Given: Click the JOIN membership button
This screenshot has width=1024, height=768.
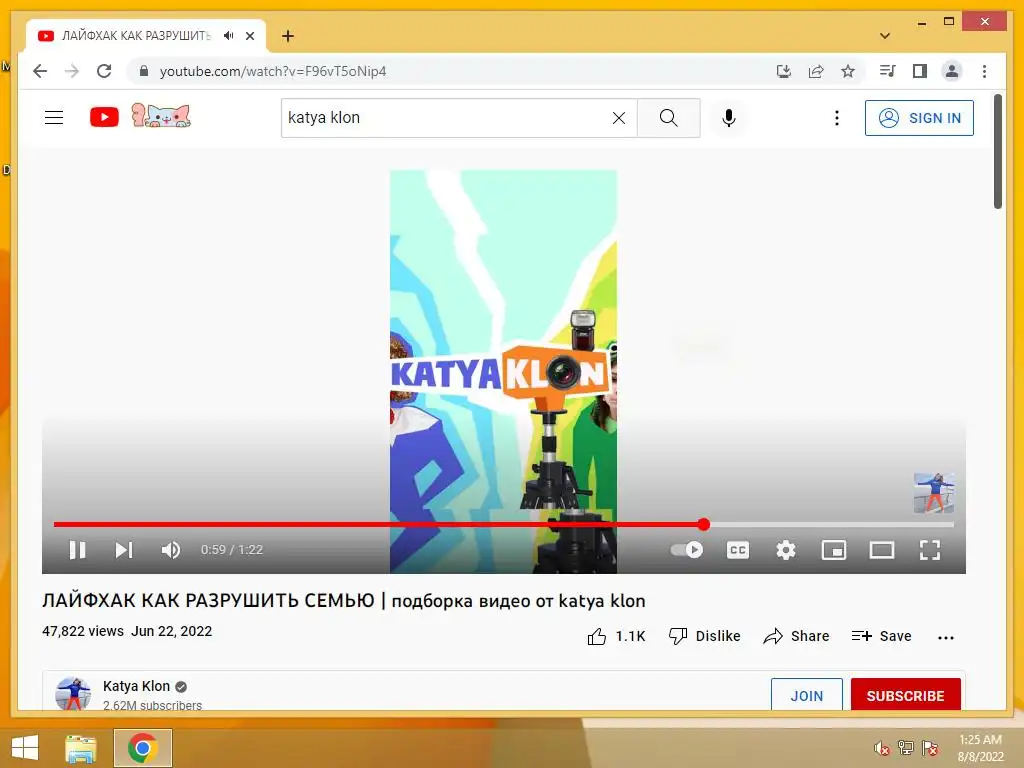Looking at the screenshot, I should pyautogui.click(x=807, y=696).
